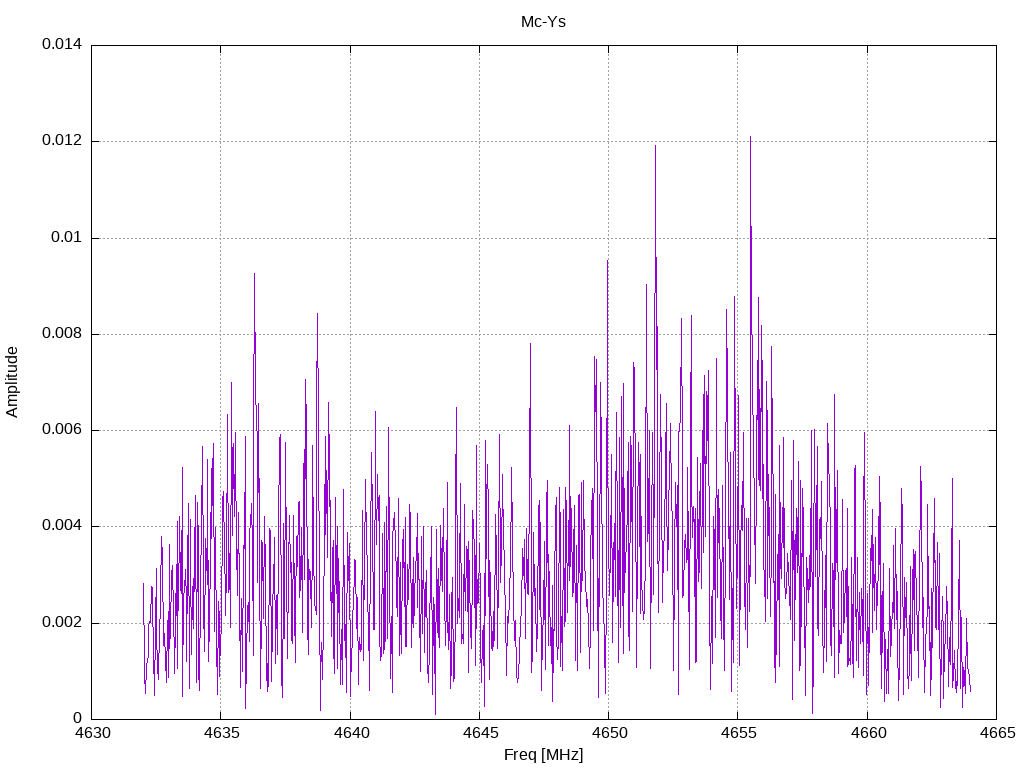Click the 4660 x-axis tick label

[868, 733]
